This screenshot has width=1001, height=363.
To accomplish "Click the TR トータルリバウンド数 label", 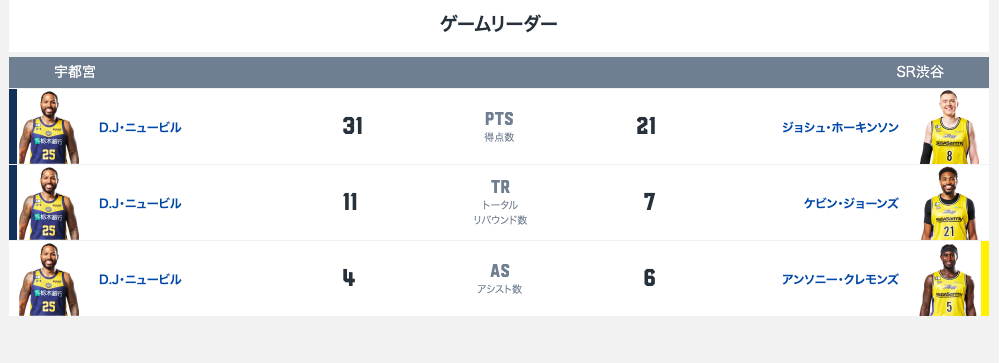I will pyautogui.click(x=500, y=202).
